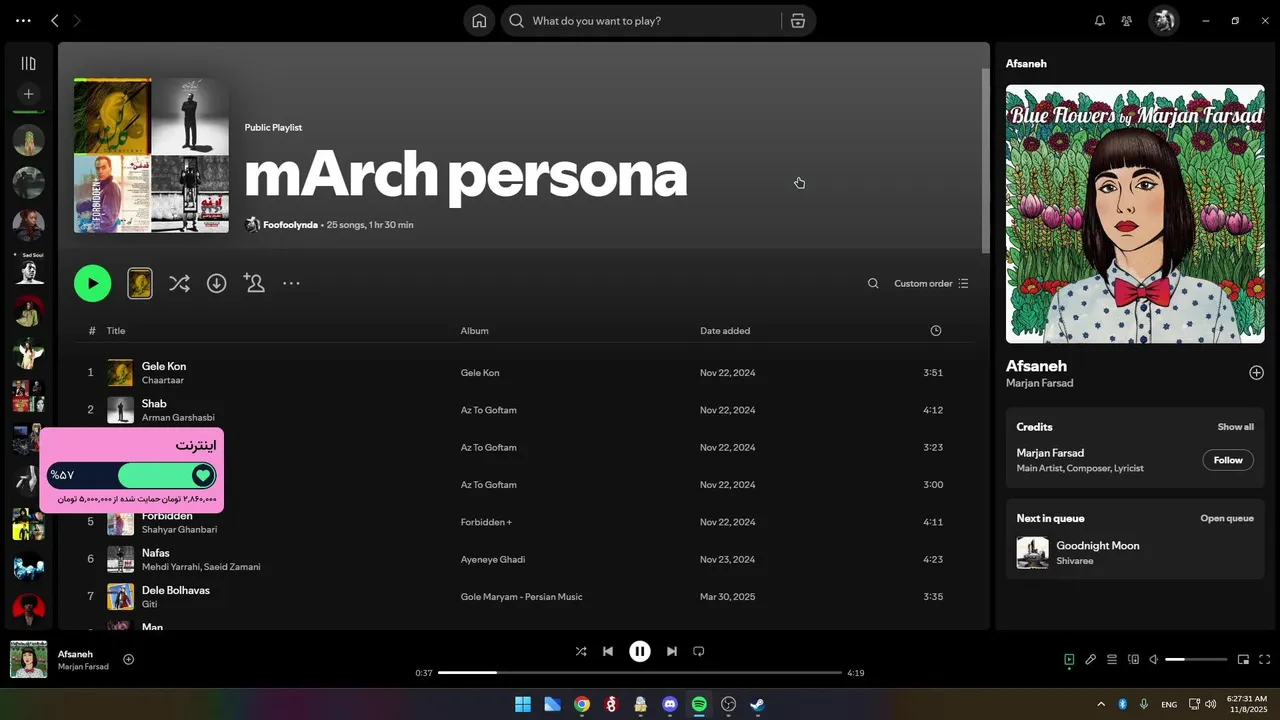
Task: Toggle shuffle in the player bar
Action: pyautogui.click(x=581, y=651)
